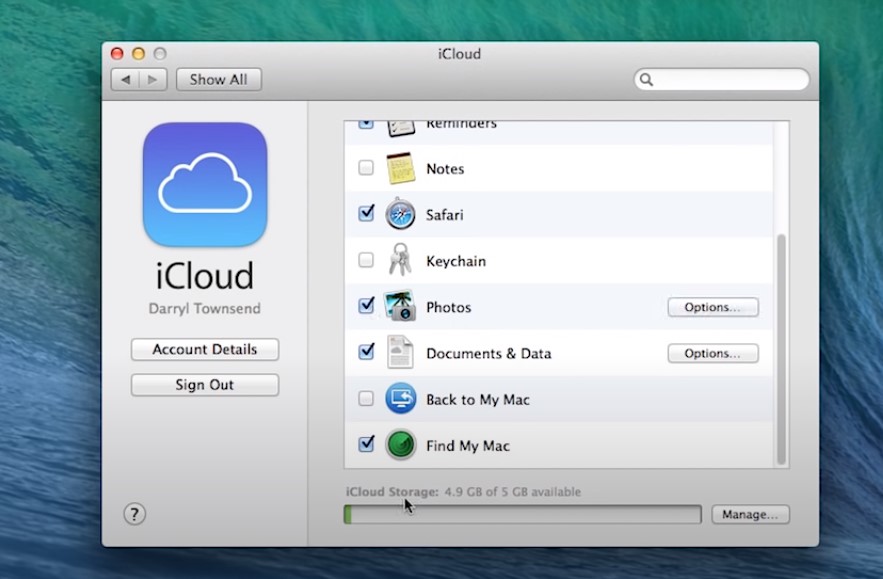Turn on Back to My Mac checkbox
Screen dimensions: 883x579
[366, 398]
